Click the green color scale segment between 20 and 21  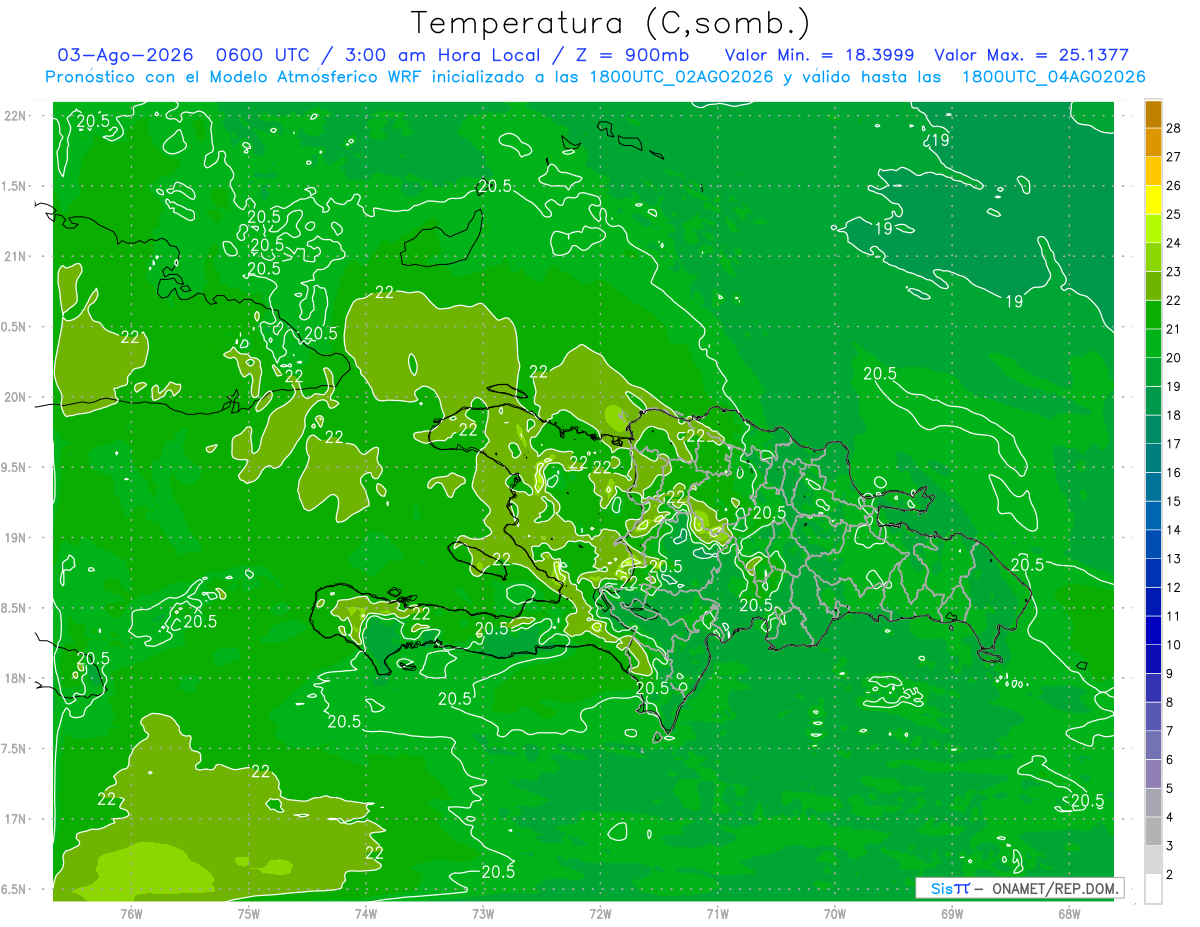[x=1153, y=343]
